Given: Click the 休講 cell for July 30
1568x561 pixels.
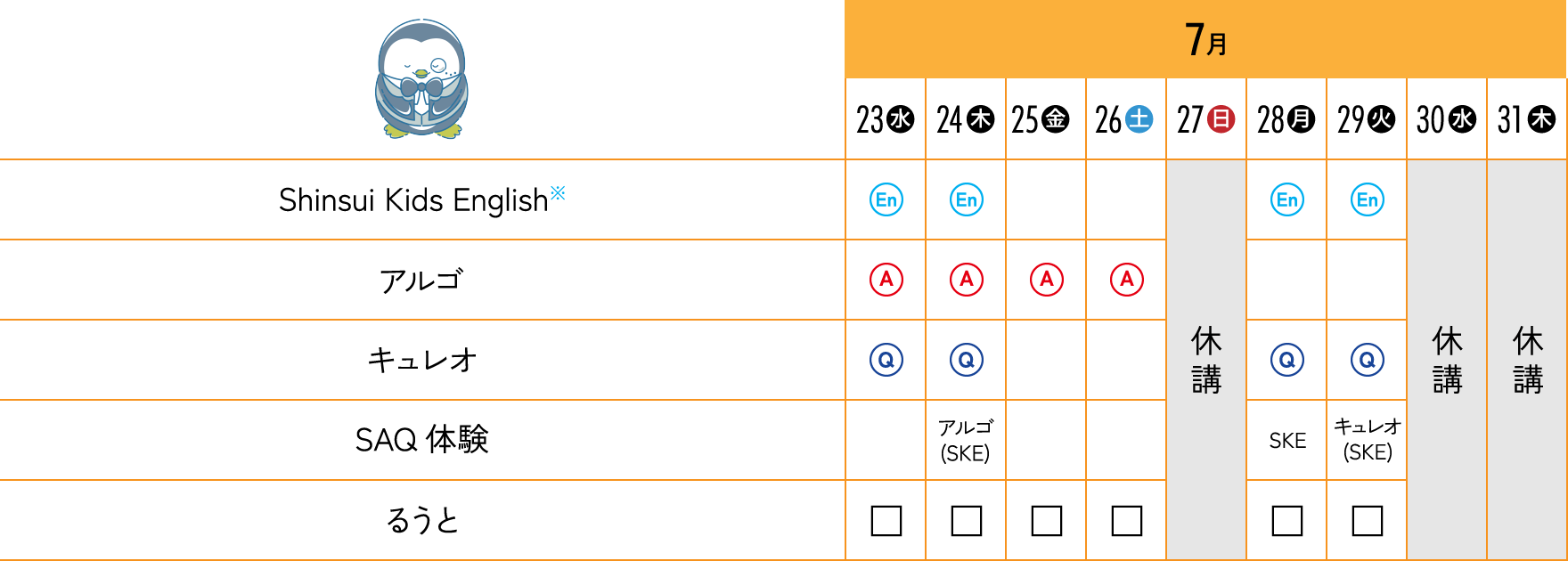Looking at the screenshot, I should tap(1447, 360).
